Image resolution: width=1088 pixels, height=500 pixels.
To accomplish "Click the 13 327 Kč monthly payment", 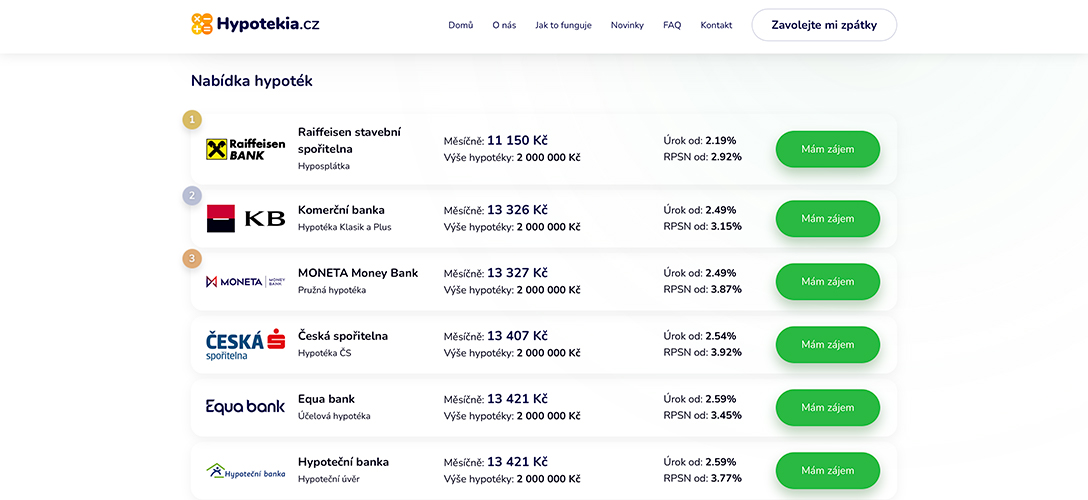I will point(517,273).
